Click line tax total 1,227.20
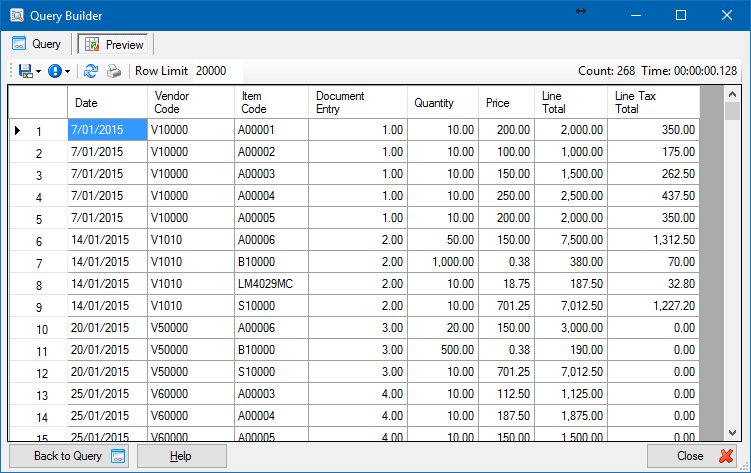This screenshot has width=751, height=473. click(x=653, y=306)
